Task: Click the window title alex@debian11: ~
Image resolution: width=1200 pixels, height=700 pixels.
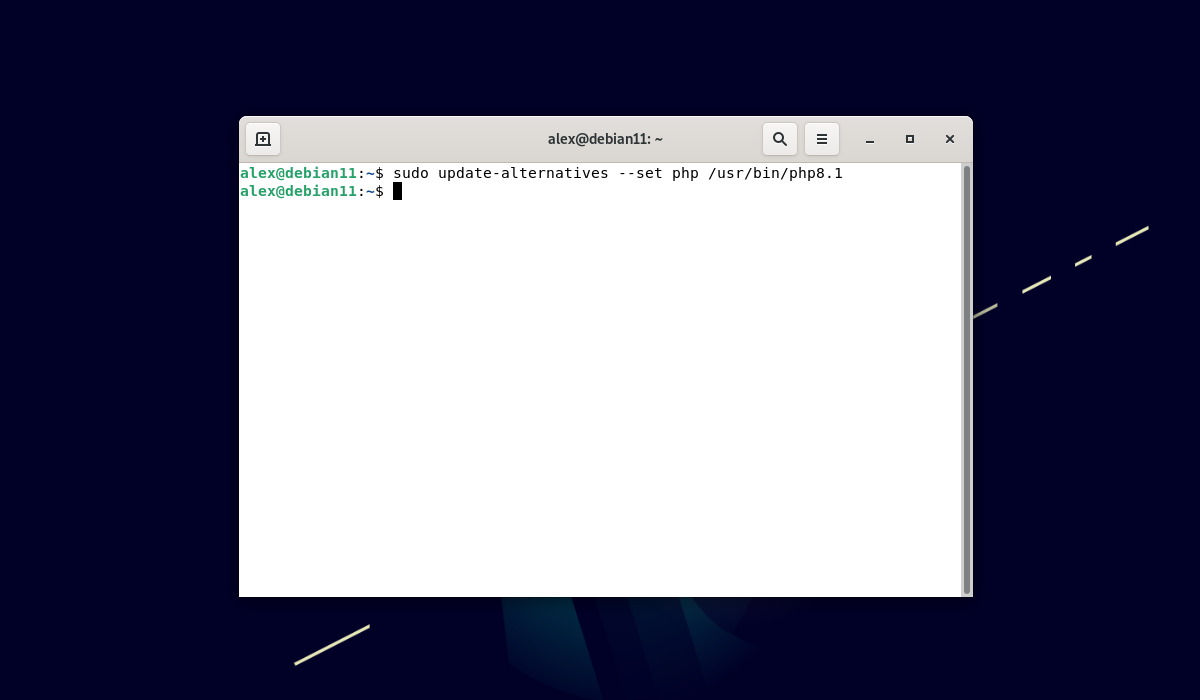Action: pyautogui.click(x=605, y=139)
